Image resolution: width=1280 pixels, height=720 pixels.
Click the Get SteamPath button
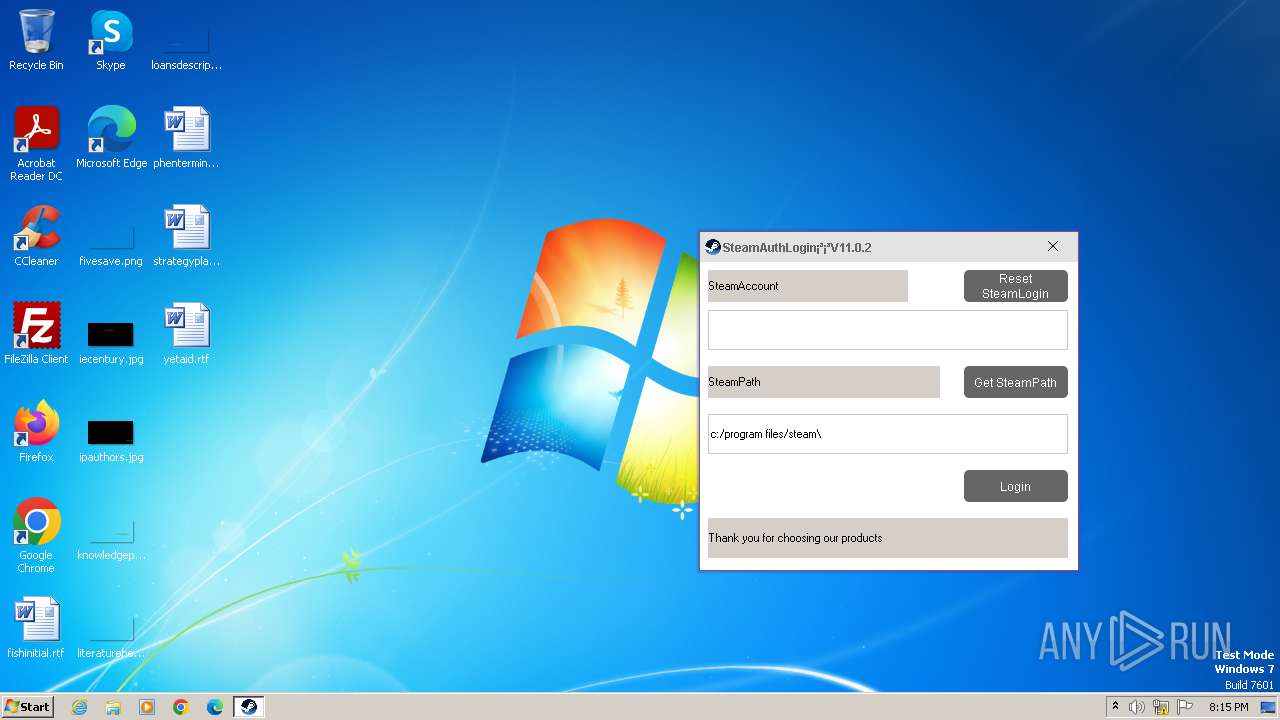point(1015,382)
